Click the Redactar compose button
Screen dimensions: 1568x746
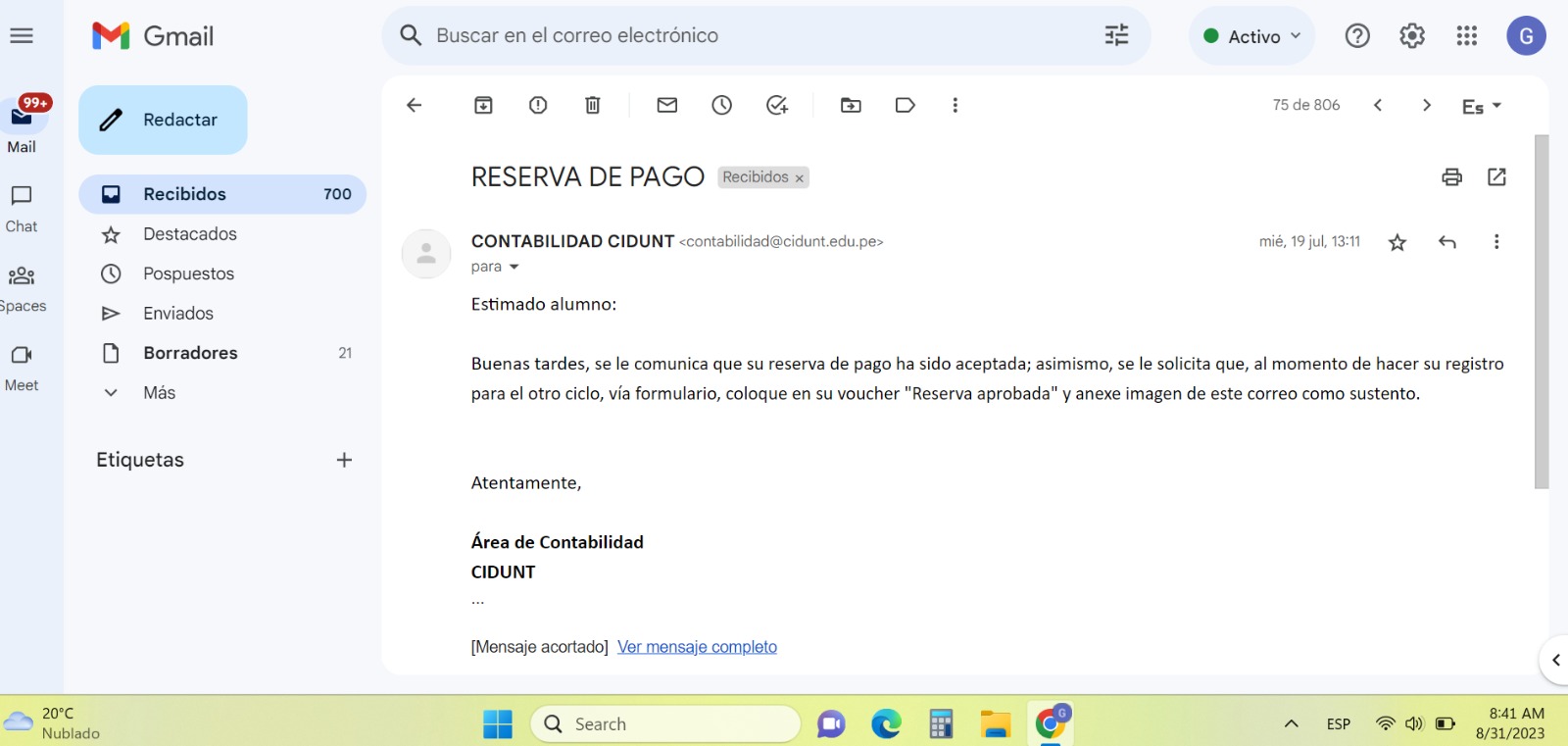pos(163,120)
